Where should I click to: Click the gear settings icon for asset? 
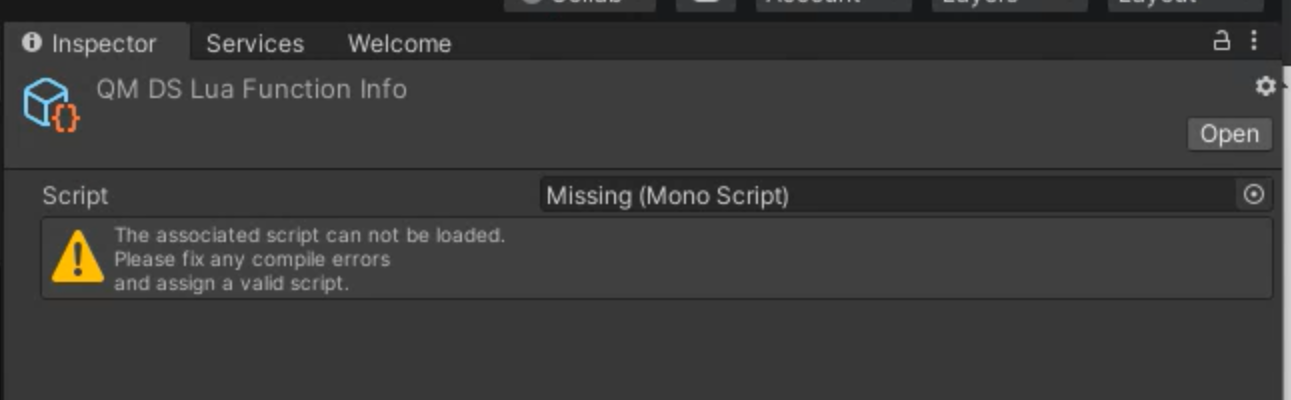[1265, 87]
